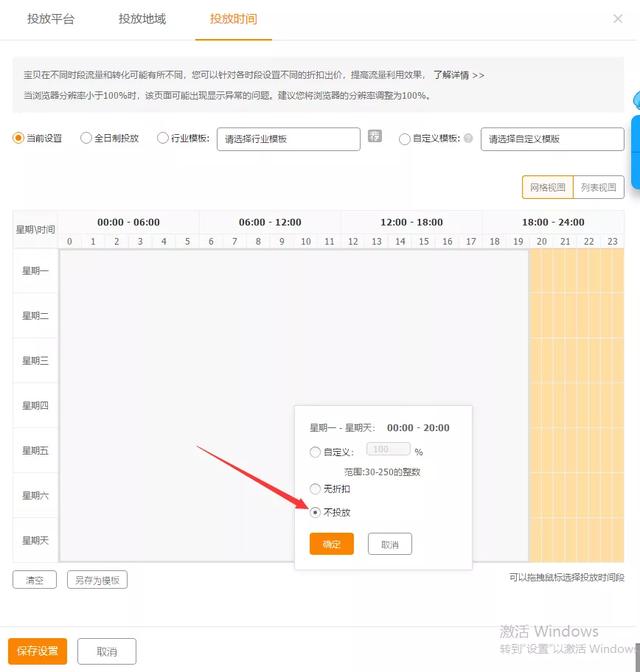Choose the 行业模板 radio button
The image size is (640, 672).
[163, 138]
